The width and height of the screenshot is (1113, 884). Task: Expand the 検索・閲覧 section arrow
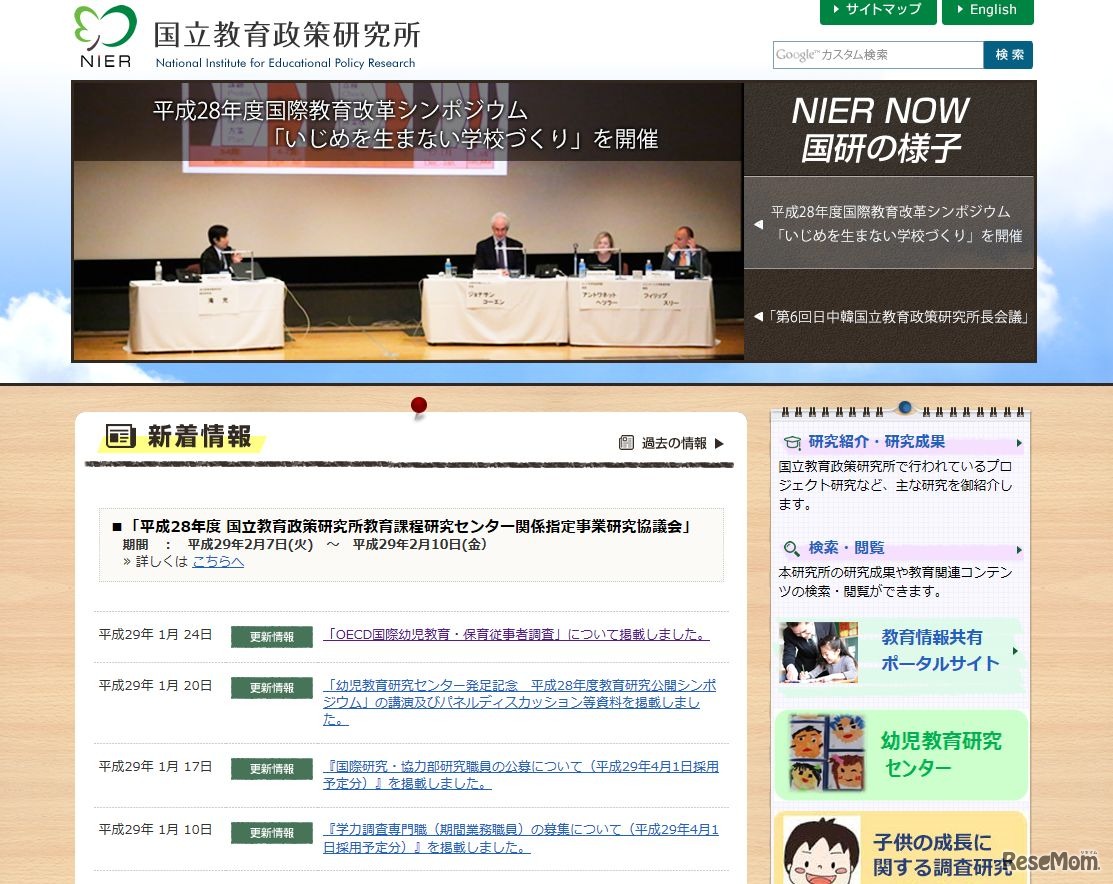[1018, 548]
